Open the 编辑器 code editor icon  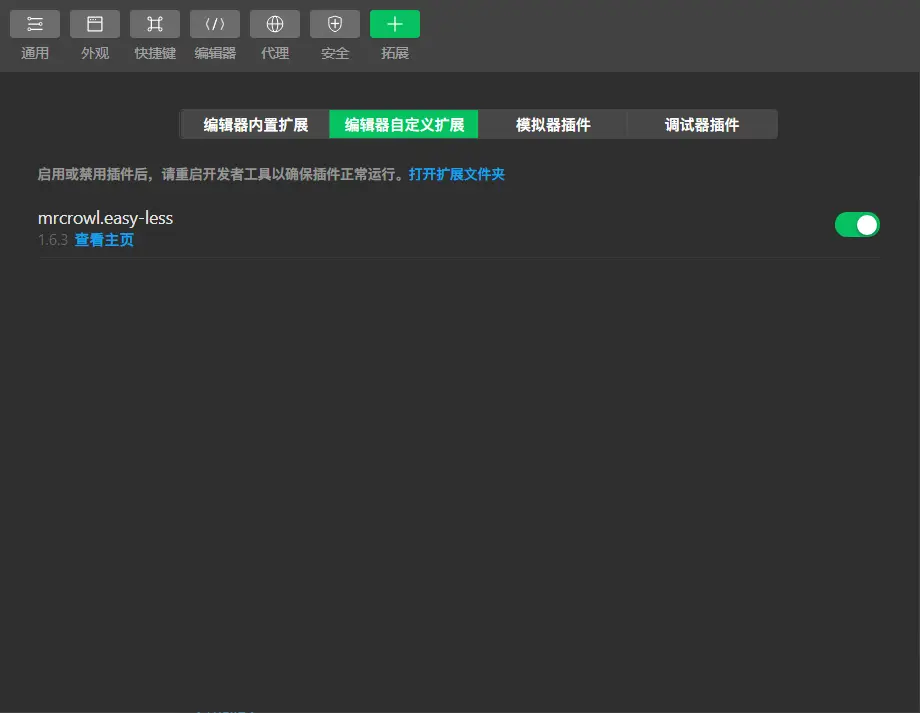pyautogui.click(x=215, y=24)
